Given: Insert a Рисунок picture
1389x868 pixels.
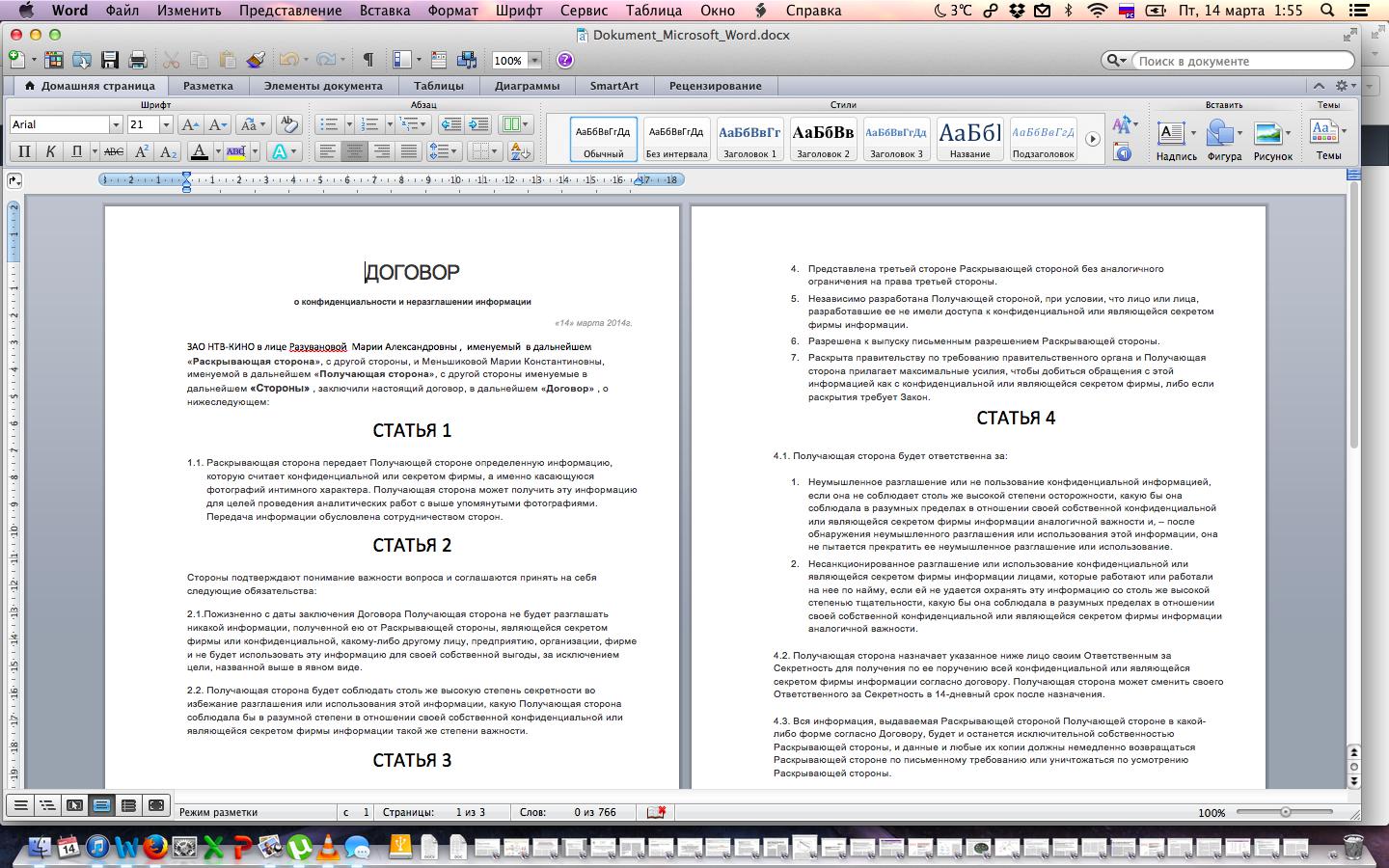Looking at the screenshot, I should tap(1272, 139).
